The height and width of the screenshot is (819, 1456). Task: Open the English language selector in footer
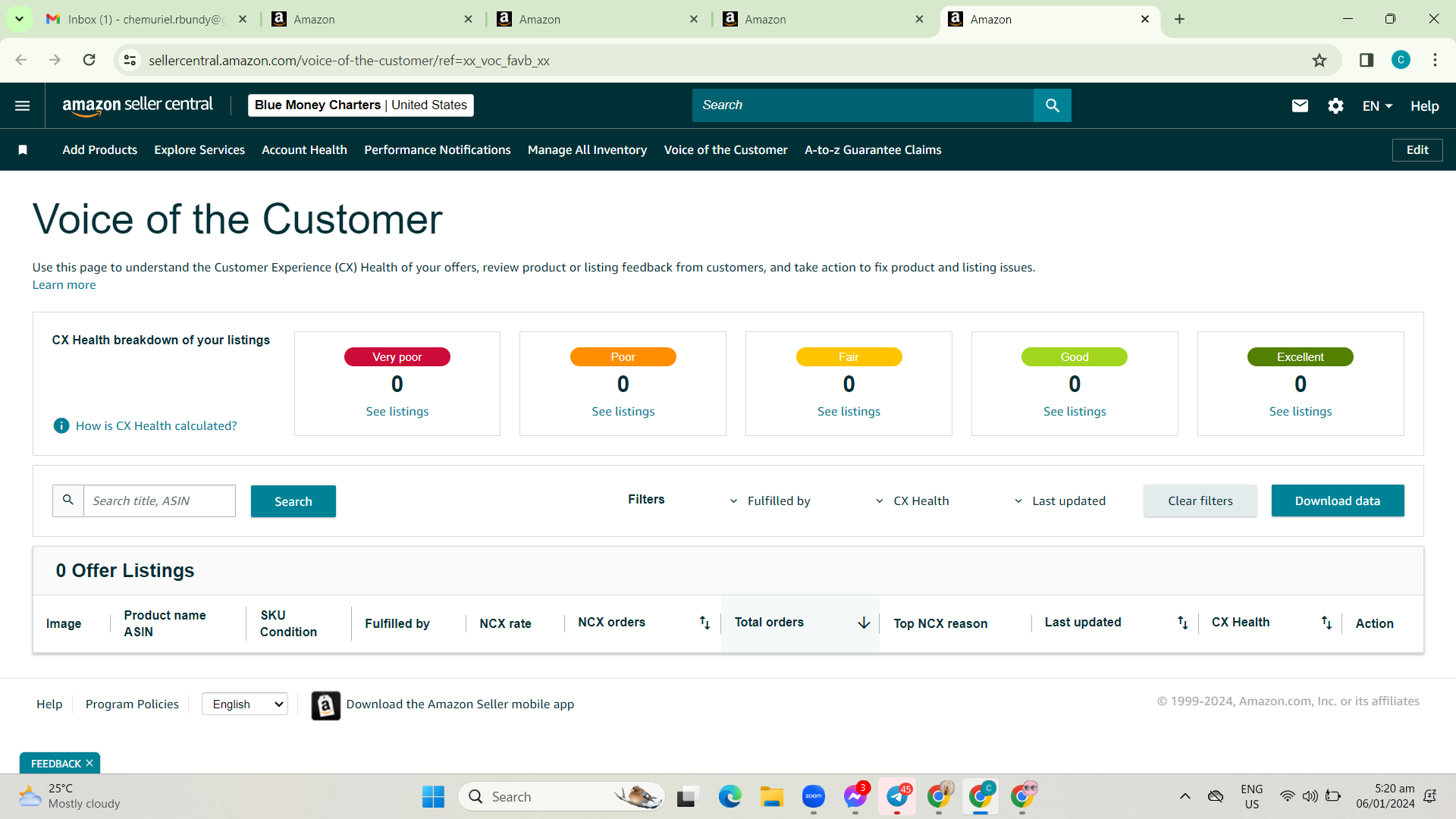245,704
